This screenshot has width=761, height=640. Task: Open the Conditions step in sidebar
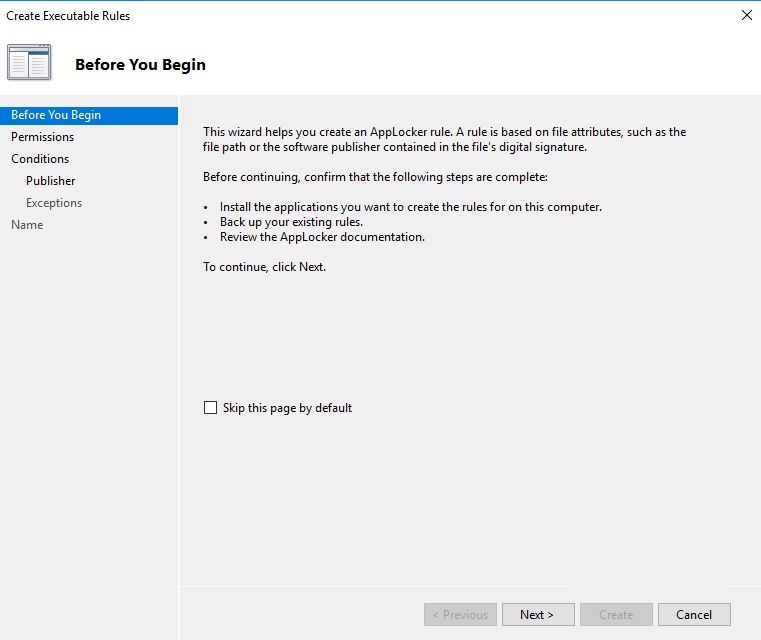[40, 159]
